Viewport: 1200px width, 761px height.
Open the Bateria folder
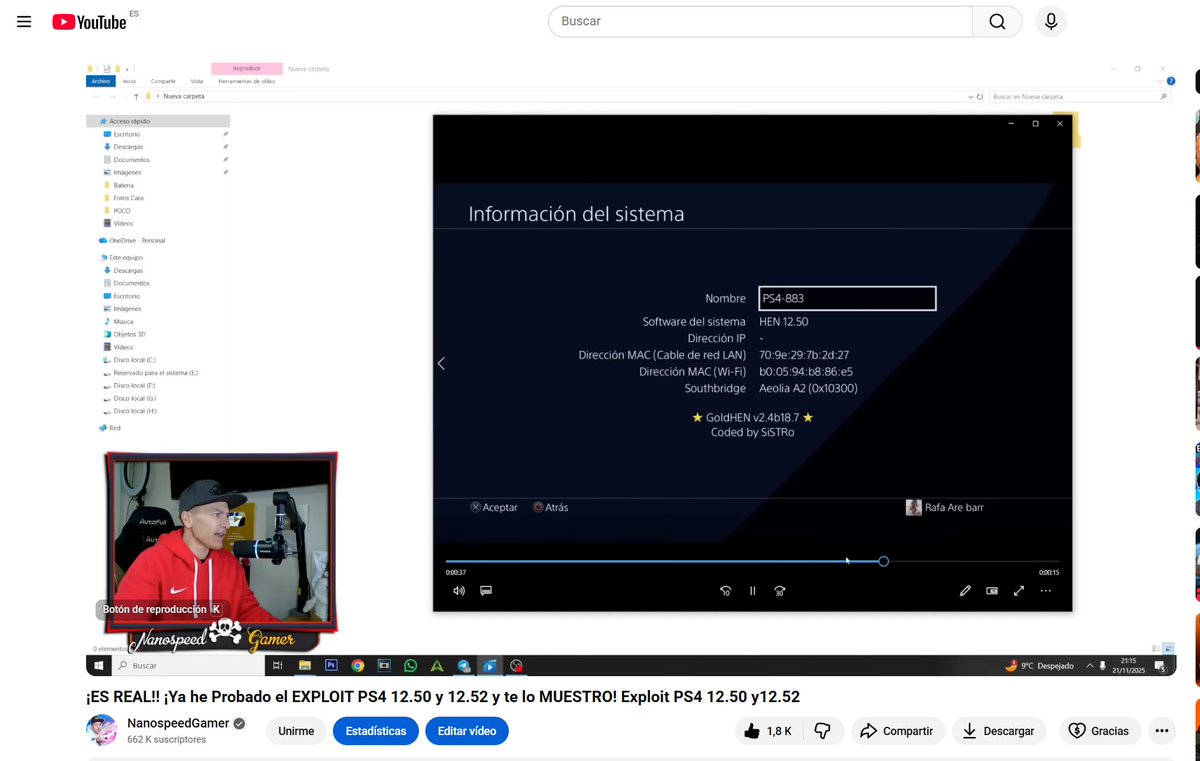coord(123,185)
